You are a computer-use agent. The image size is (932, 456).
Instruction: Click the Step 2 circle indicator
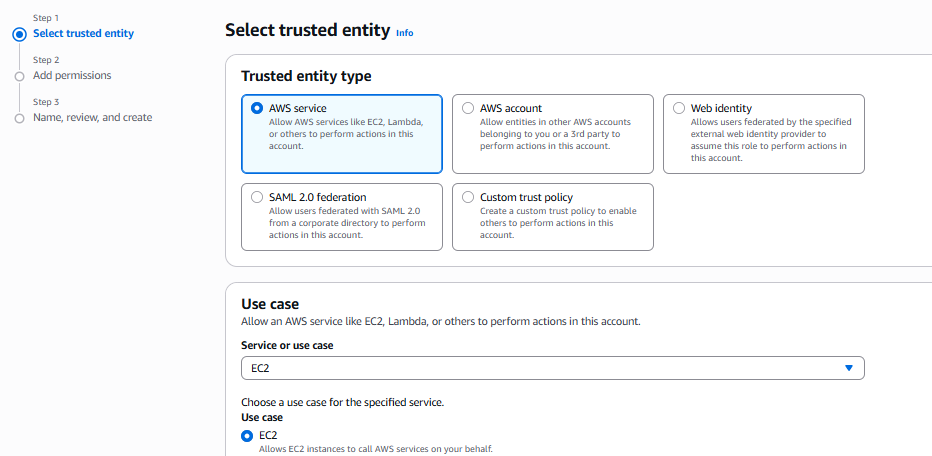click(20, 76)
